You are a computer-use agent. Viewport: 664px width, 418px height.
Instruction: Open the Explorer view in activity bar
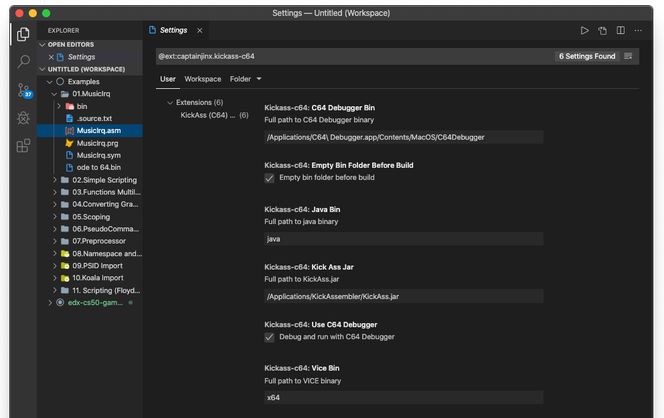(23, 34)
